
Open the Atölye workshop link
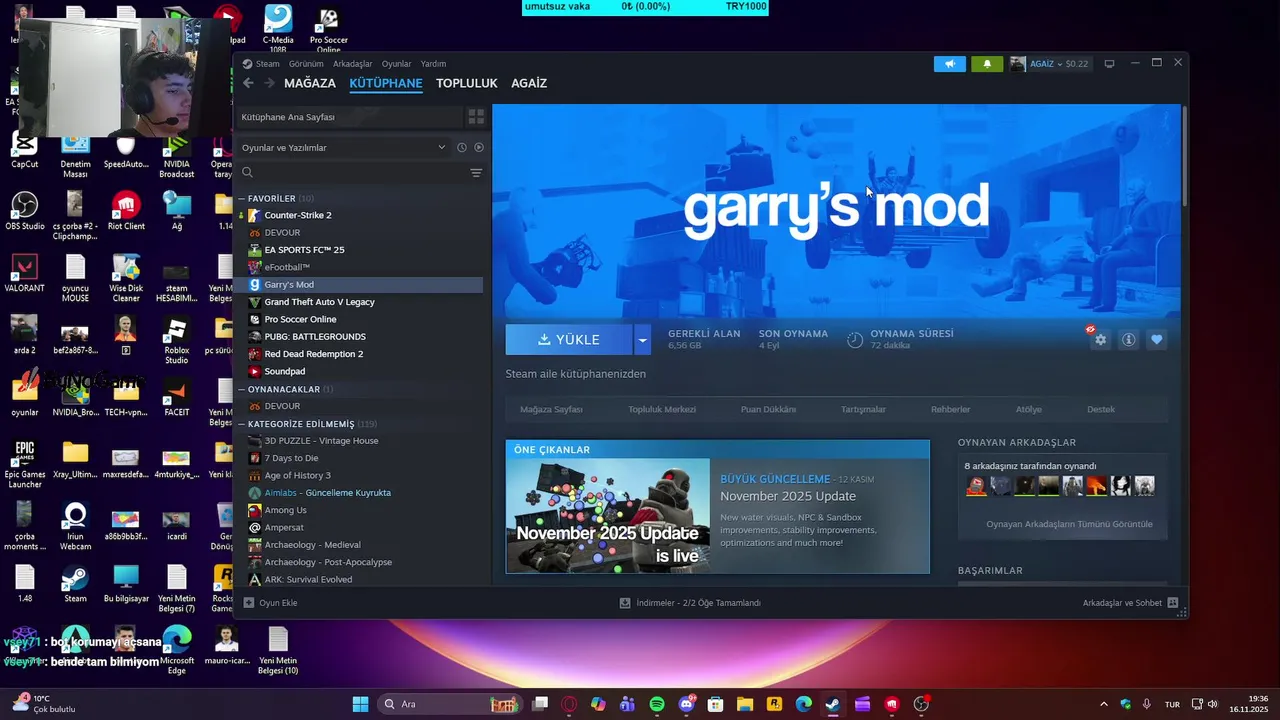(1029, 409)
